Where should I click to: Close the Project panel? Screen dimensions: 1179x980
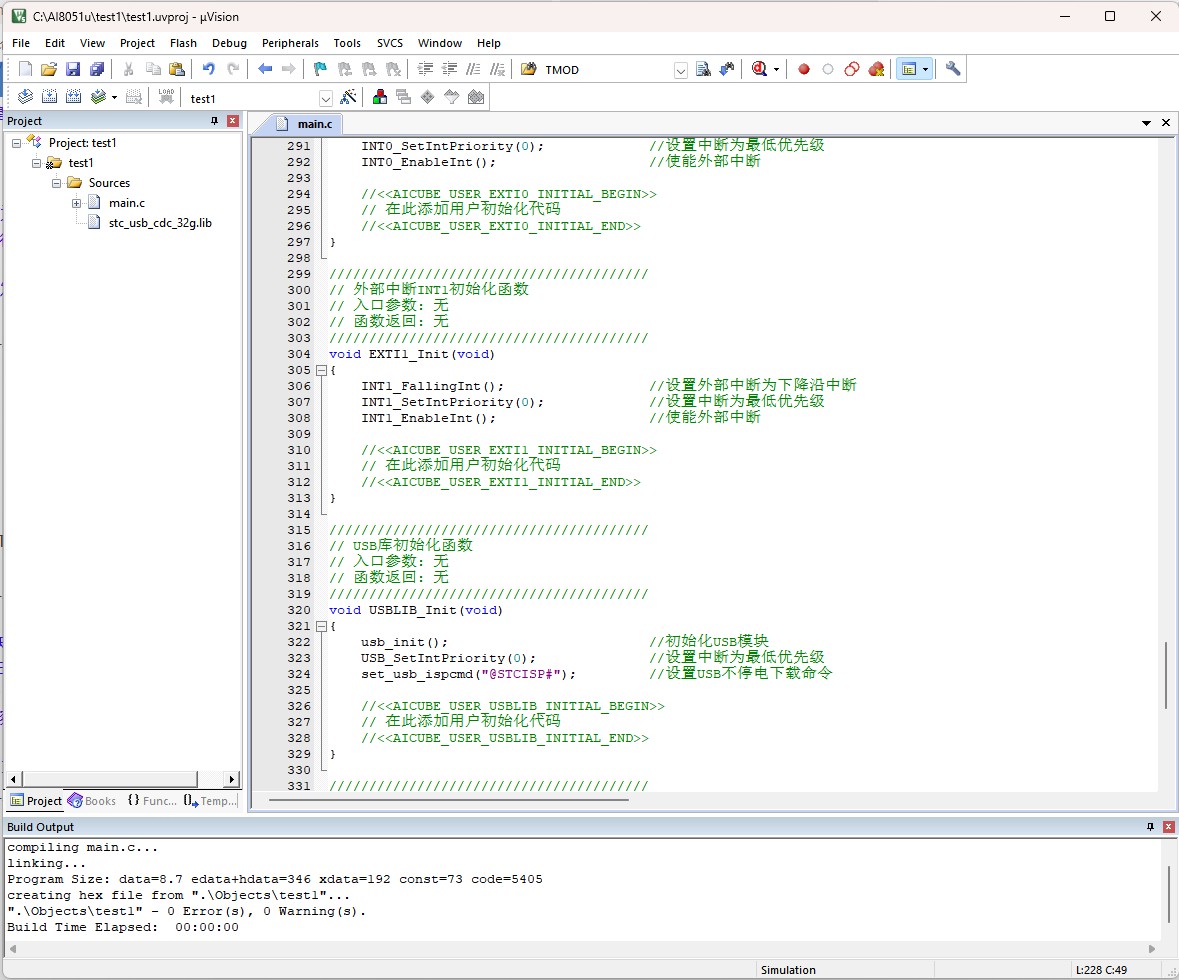tap(233, 121)
